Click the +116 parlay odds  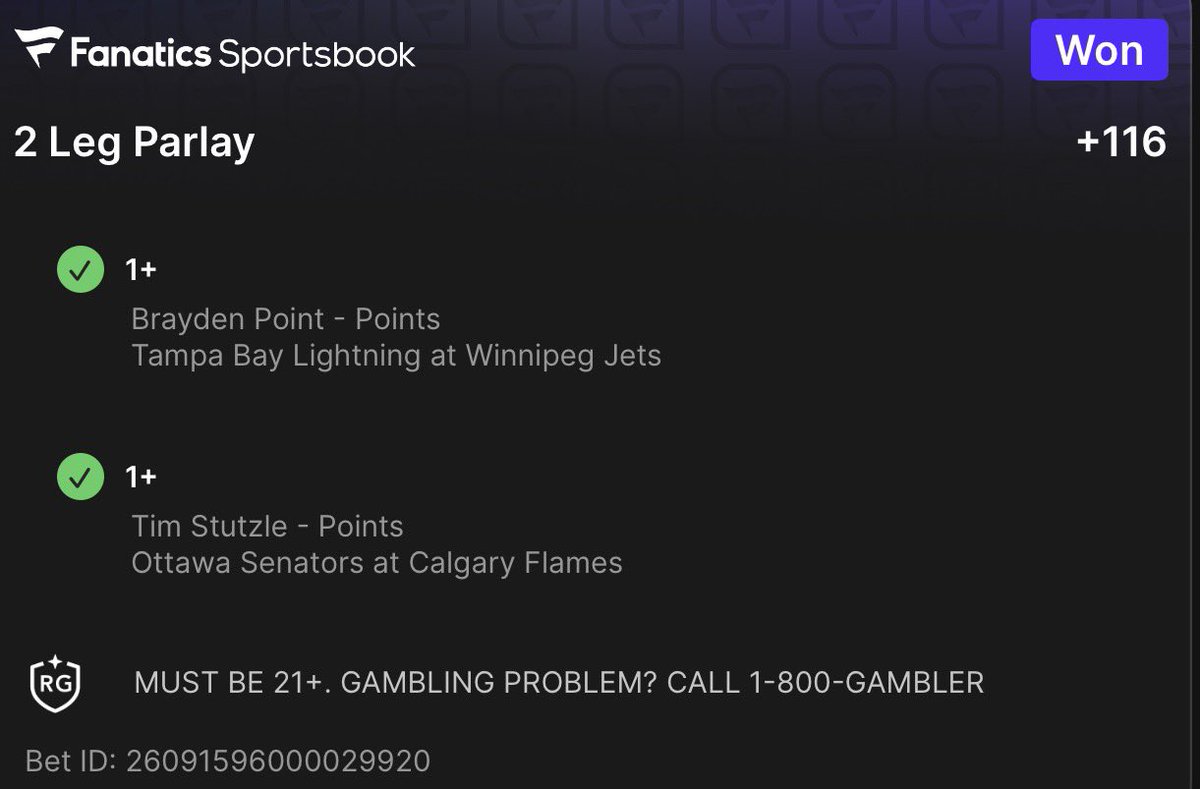1121,142
